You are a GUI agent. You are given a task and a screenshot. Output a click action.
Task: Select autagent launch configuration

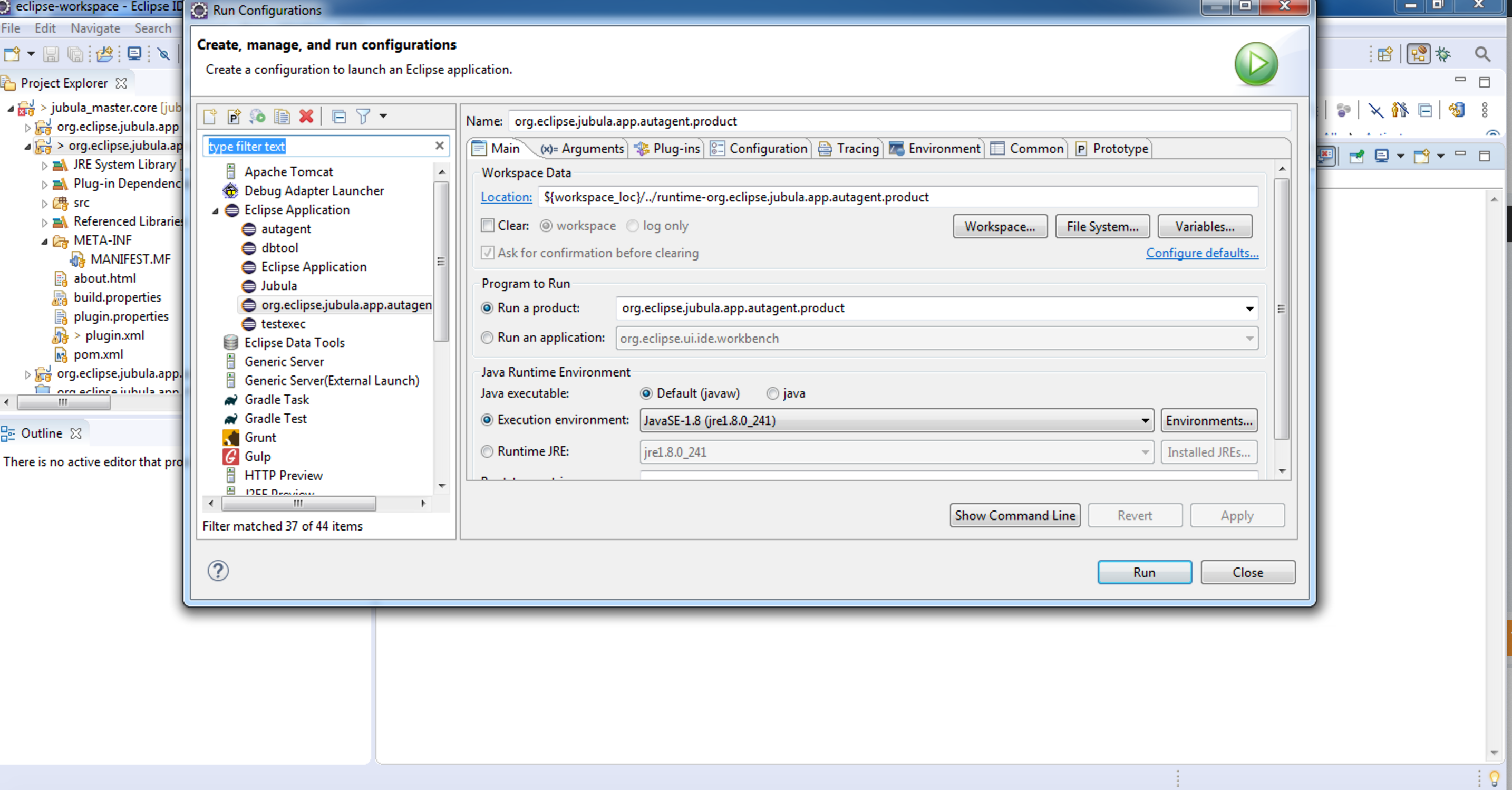285,228
